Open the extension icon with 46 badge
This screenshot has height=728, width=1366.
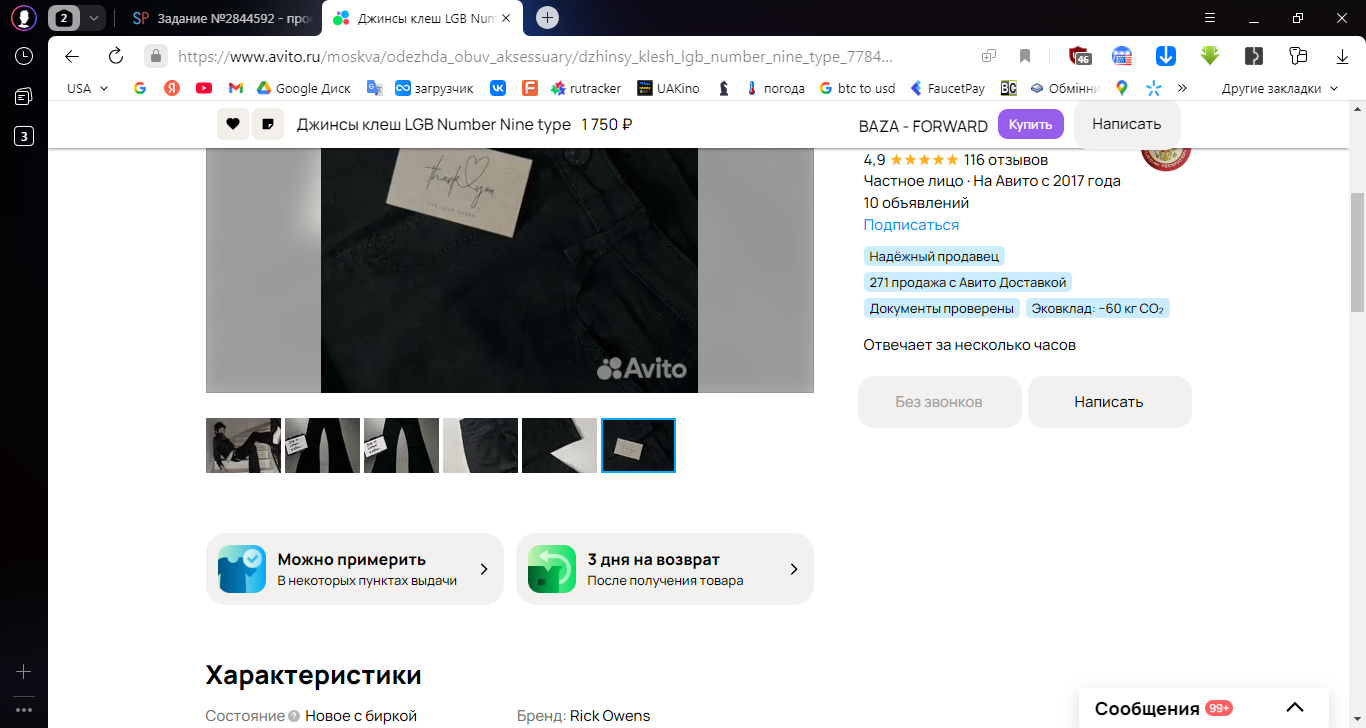point(1079,56)
